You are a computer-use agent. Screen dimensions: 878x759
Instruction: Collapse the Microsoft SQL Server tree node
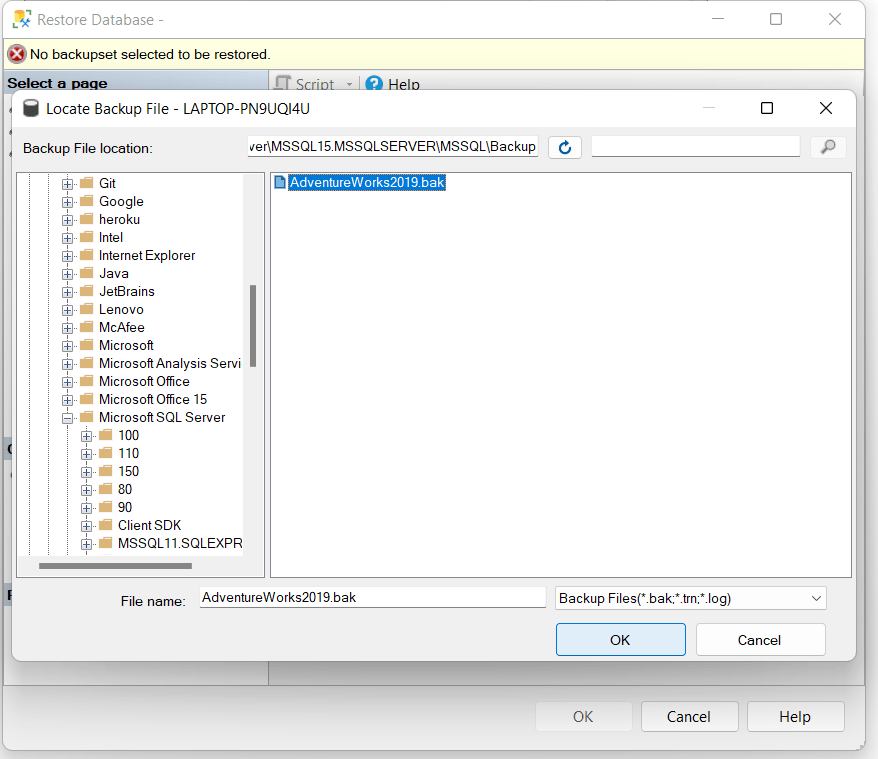pyautogui.click(x=68, y=417)
